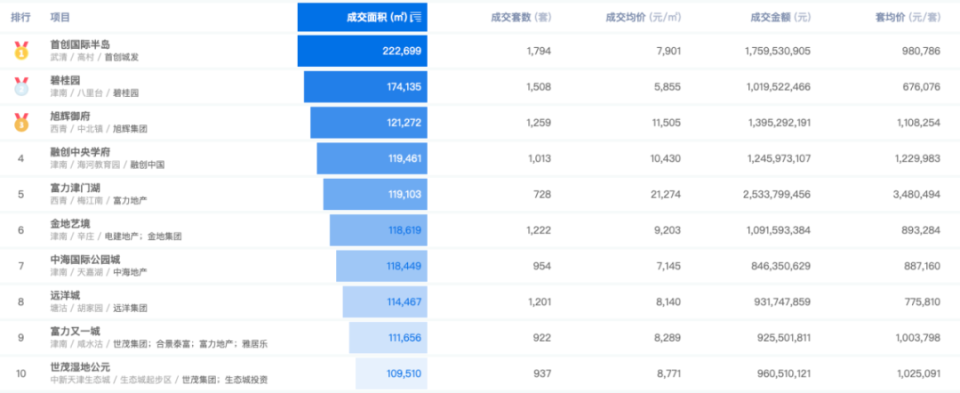This screenshot has height=393, width=960.
Task: Click rank number 10 in 排行 column
Action: coord(21,373)
